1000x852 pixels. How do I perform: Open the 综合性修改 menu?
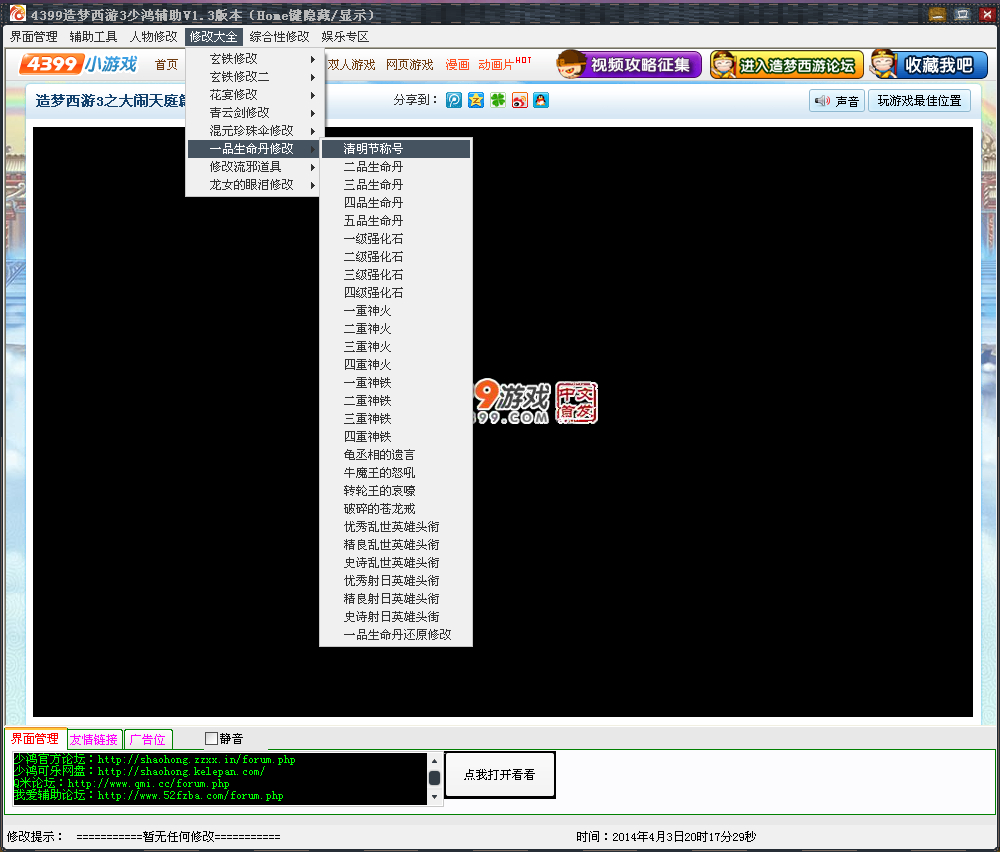279,36
